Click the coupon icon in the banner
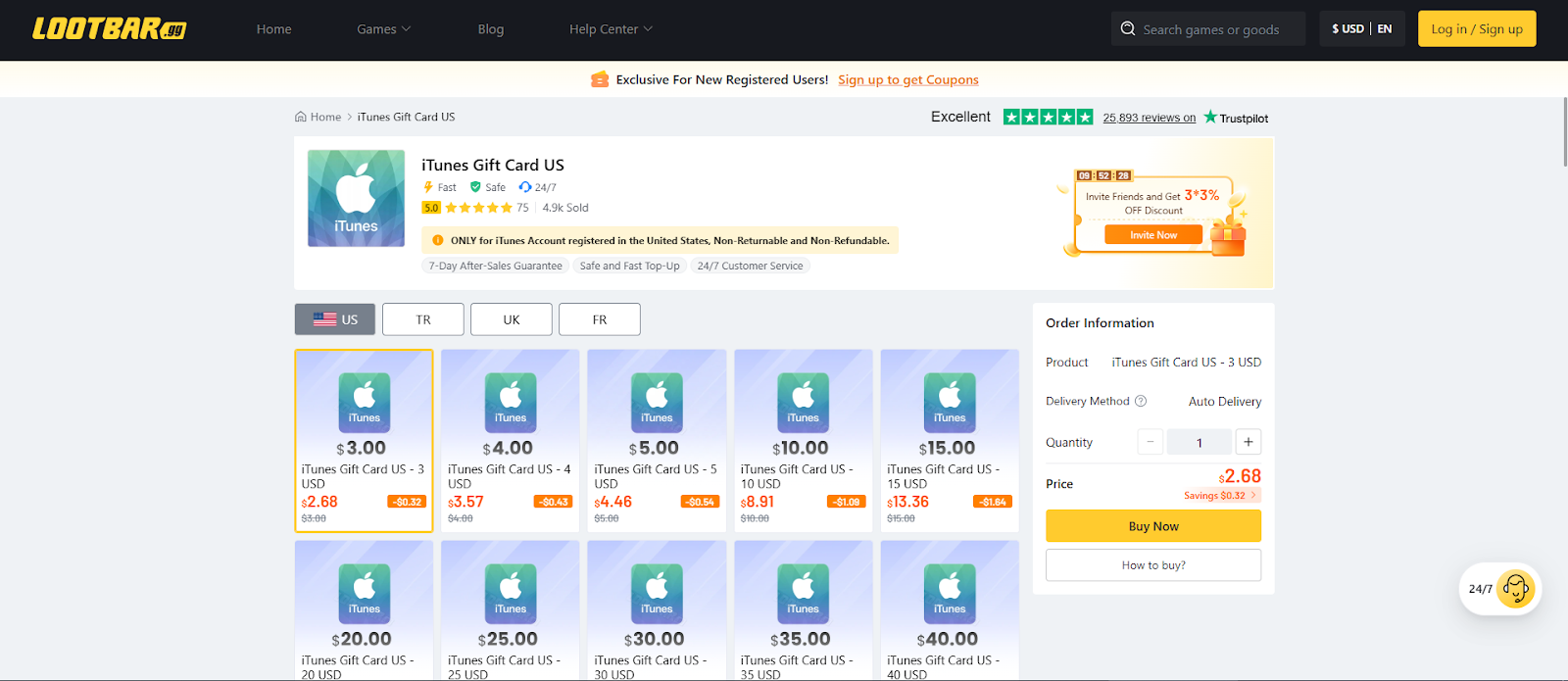 tap(600, 79)
